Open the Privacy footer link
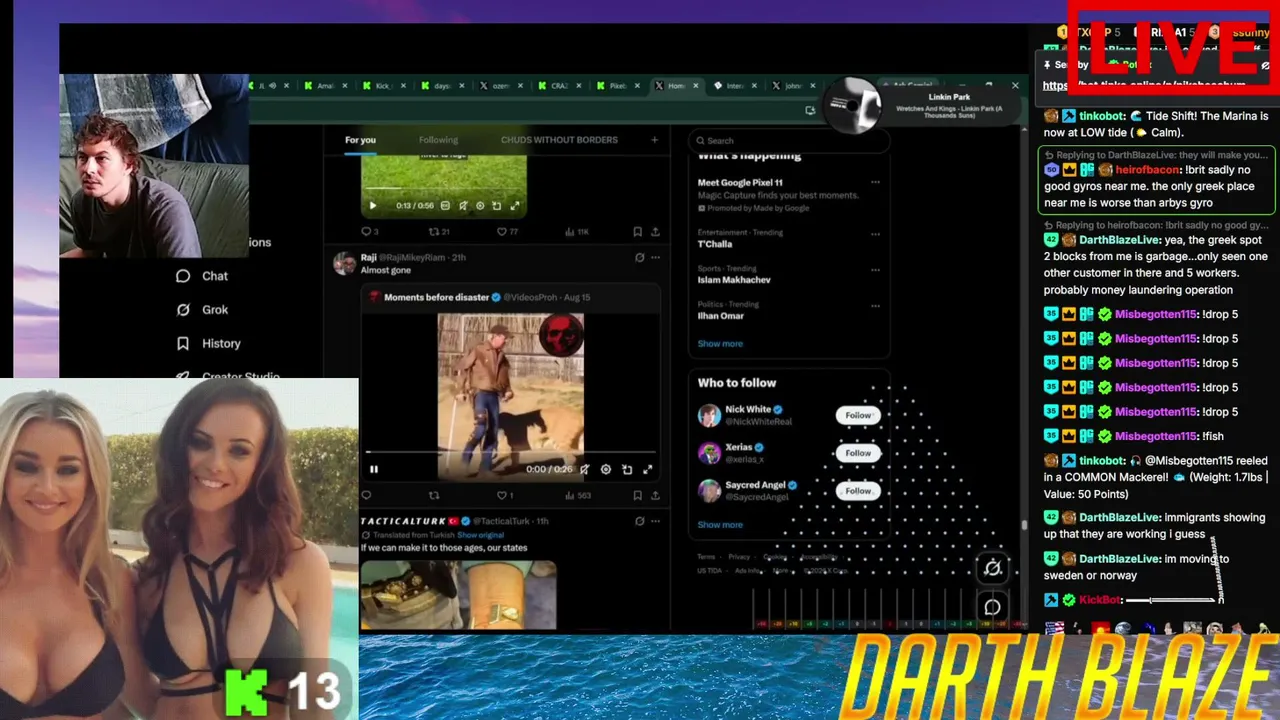This screenshot has width=1280, height=720. [x=739, y=557]
